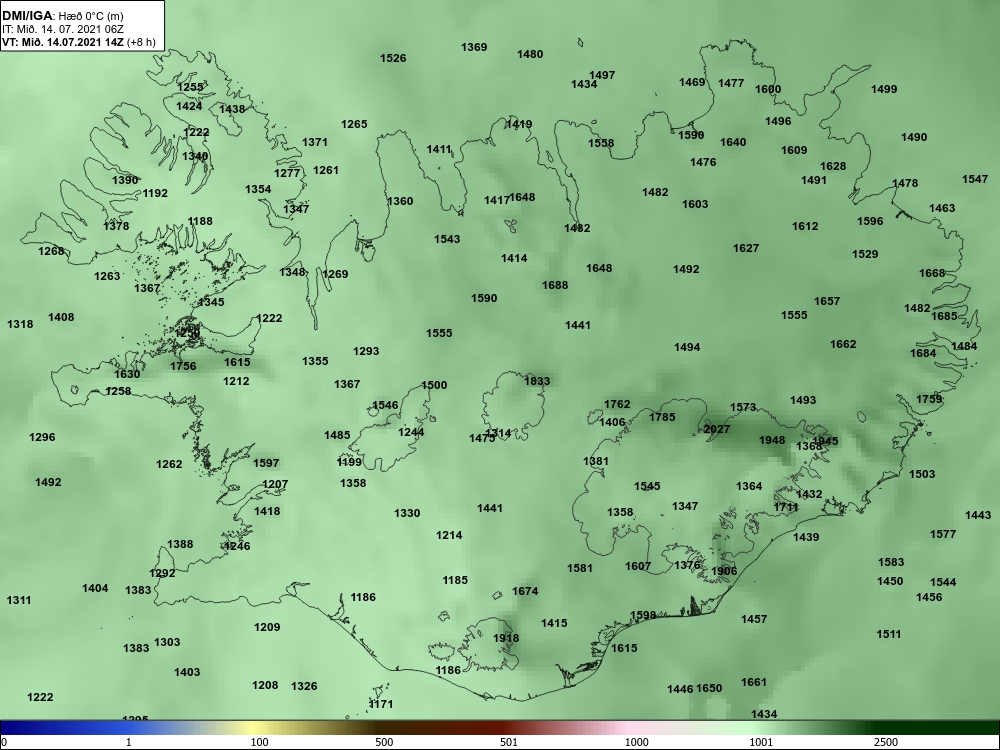Select the map value 1500

click(434, 385)
